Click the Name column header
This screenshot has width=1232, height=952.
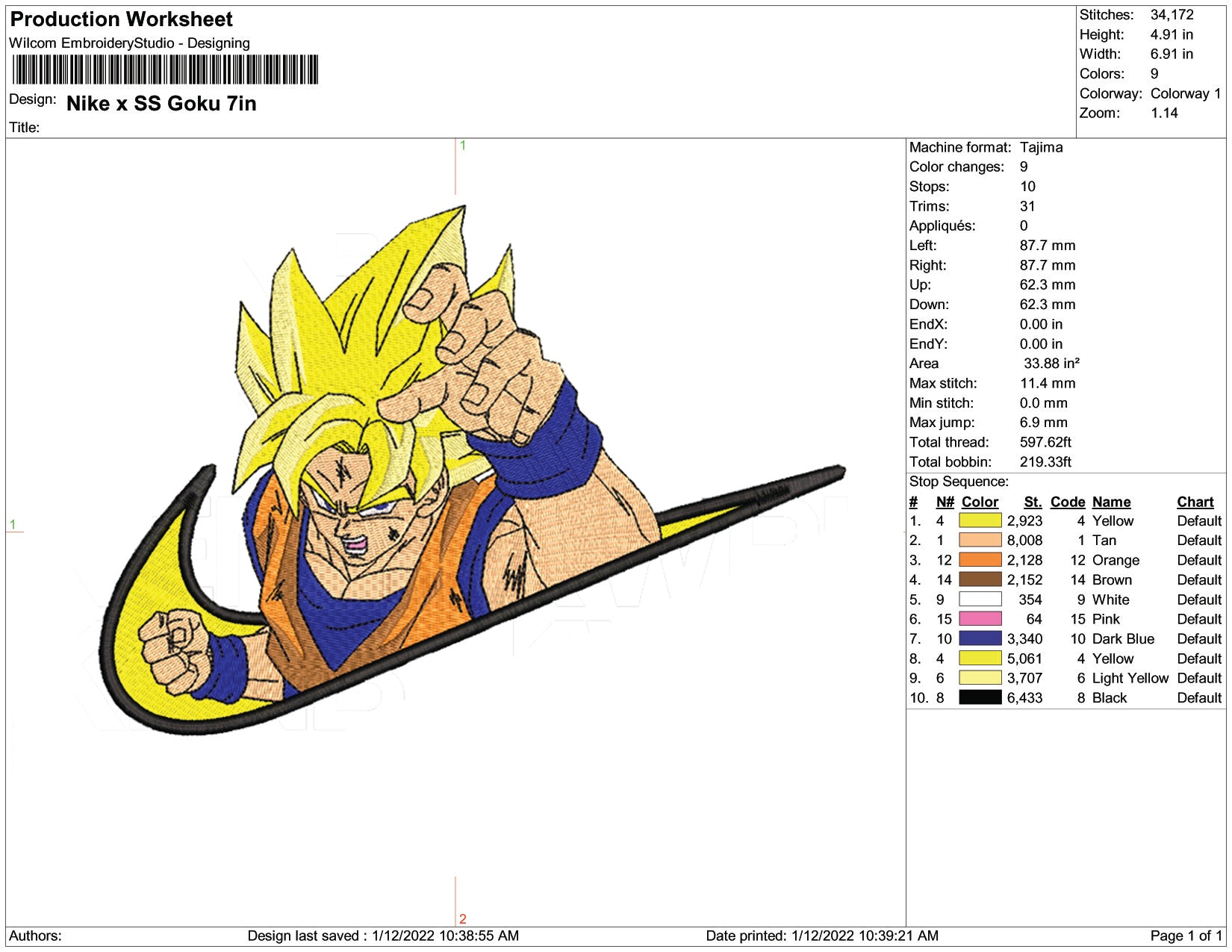1111,502
